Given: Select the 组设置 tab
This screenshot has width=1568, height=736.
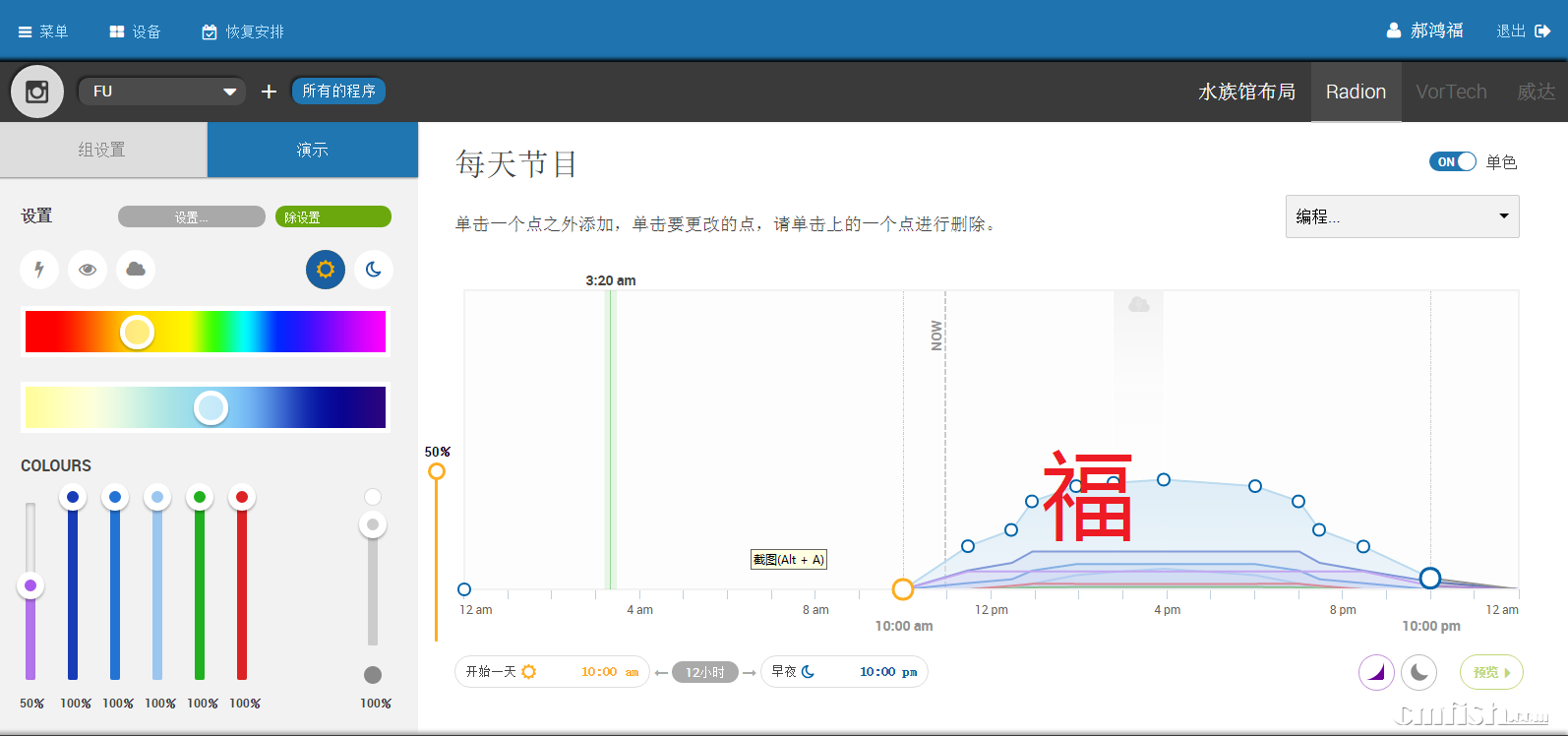Looking at the screenshot, I should 103,150.
